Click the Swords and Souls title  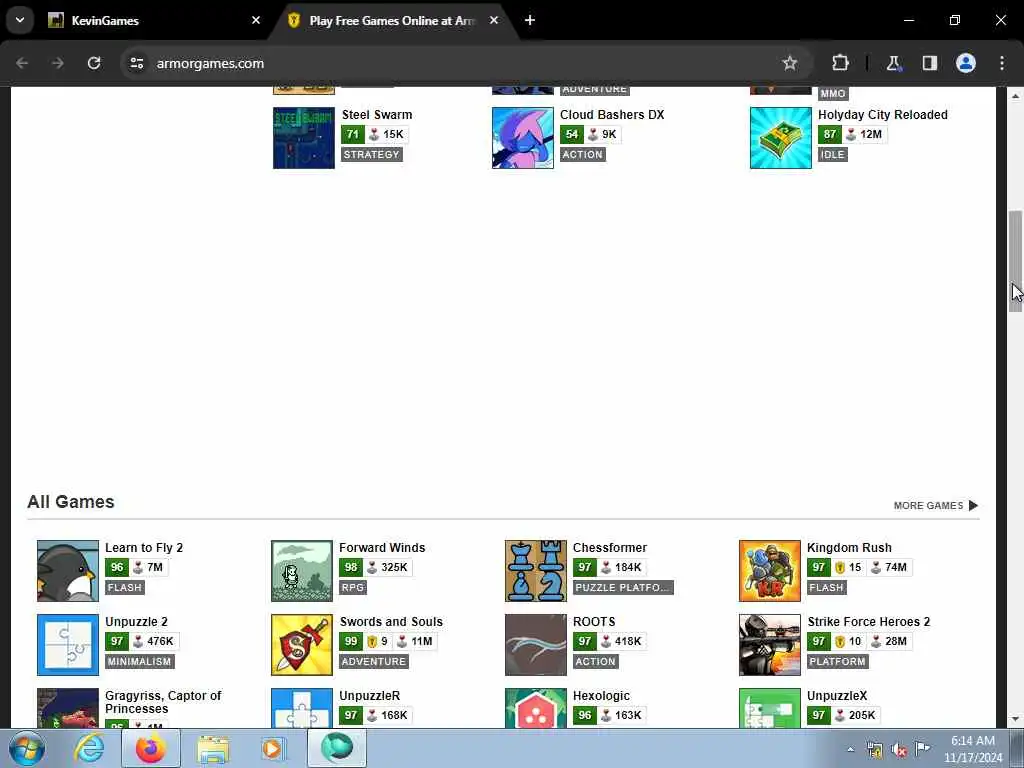tap(391, 622)
